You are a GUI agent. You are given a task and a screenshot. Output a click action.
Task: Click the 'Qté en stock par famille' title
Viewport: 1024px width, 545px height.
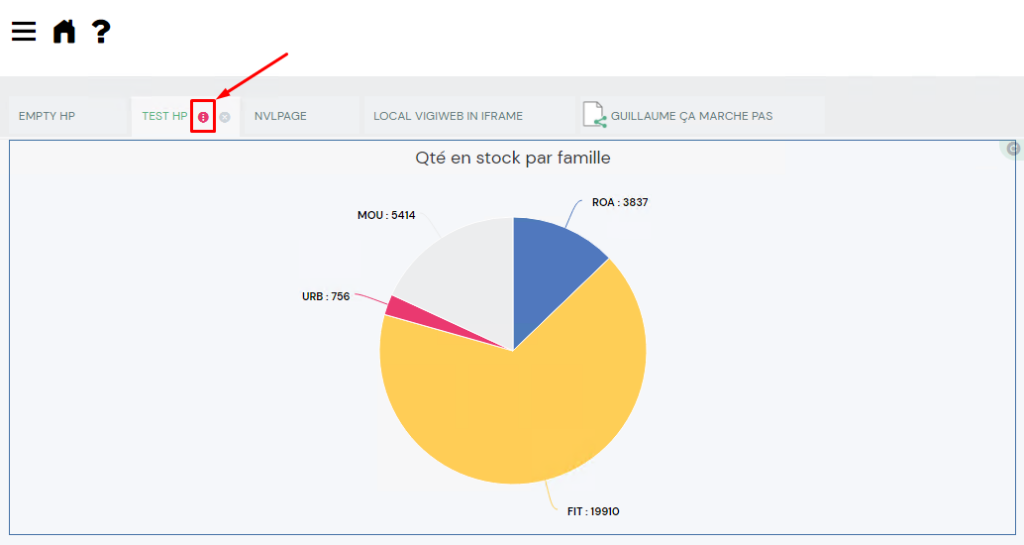(512, 158)
